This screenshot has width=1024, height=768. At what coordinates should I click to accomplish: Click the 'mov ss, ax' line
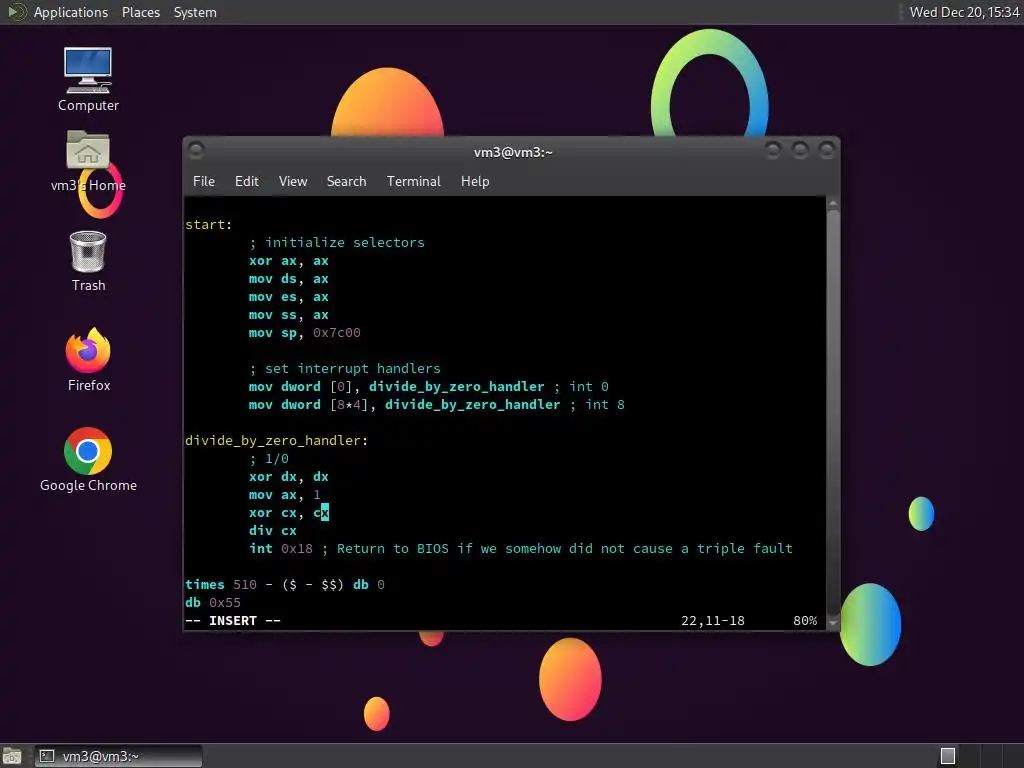tap(288, 315)
